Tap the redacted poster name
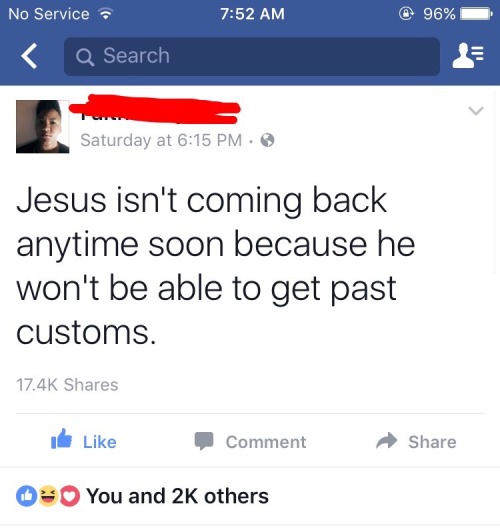 click(155, 109)
